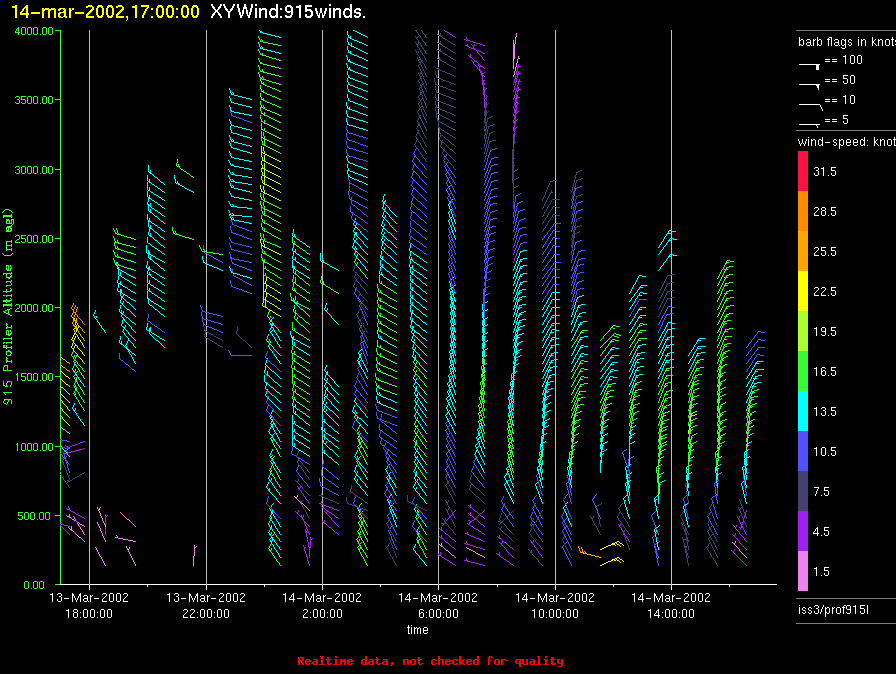Click the XYWind:915winds title text
The image size is (896, 674).
click(288, 11)
